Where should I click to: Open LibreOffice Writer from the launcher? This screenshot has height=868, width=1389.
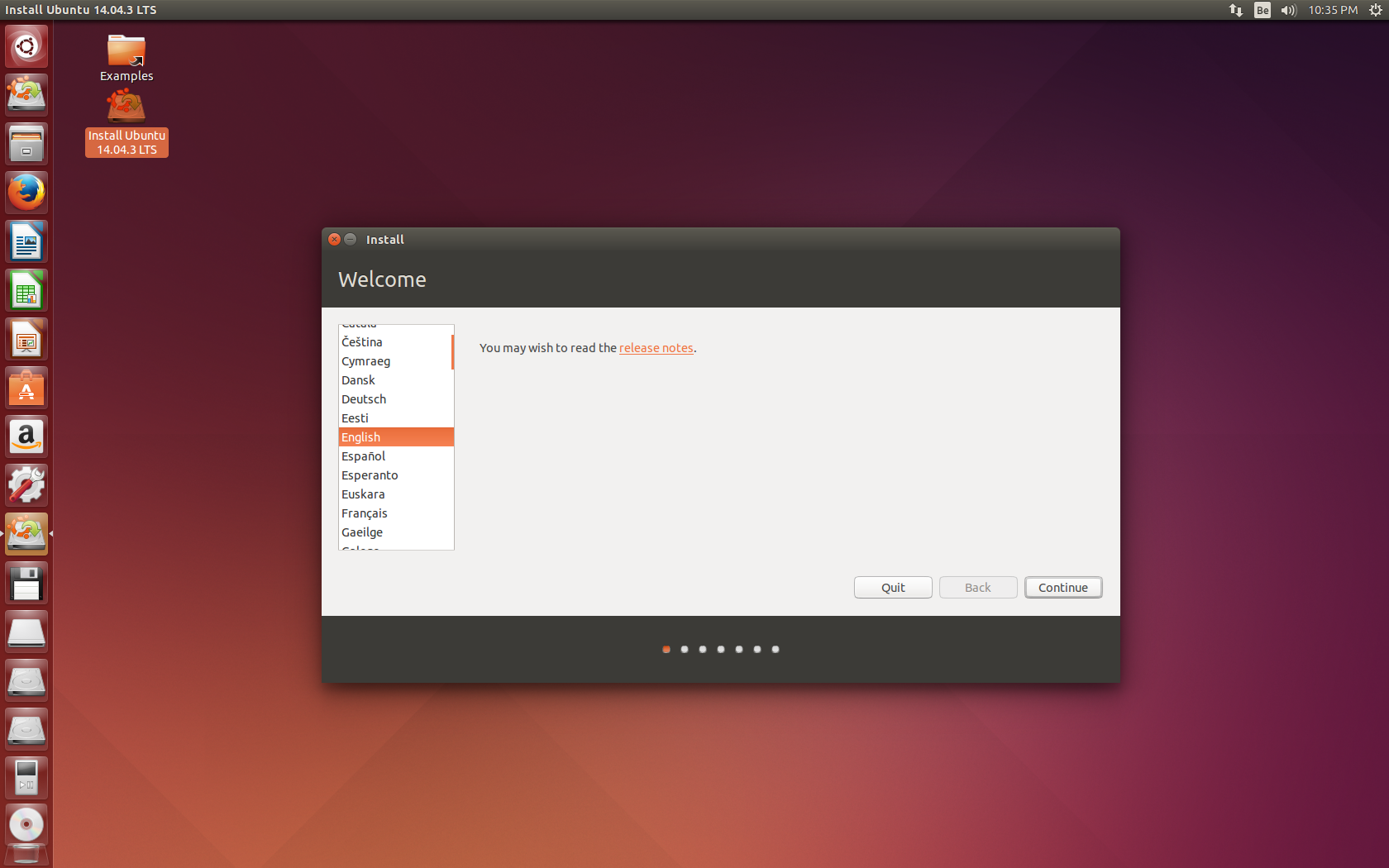26,241
